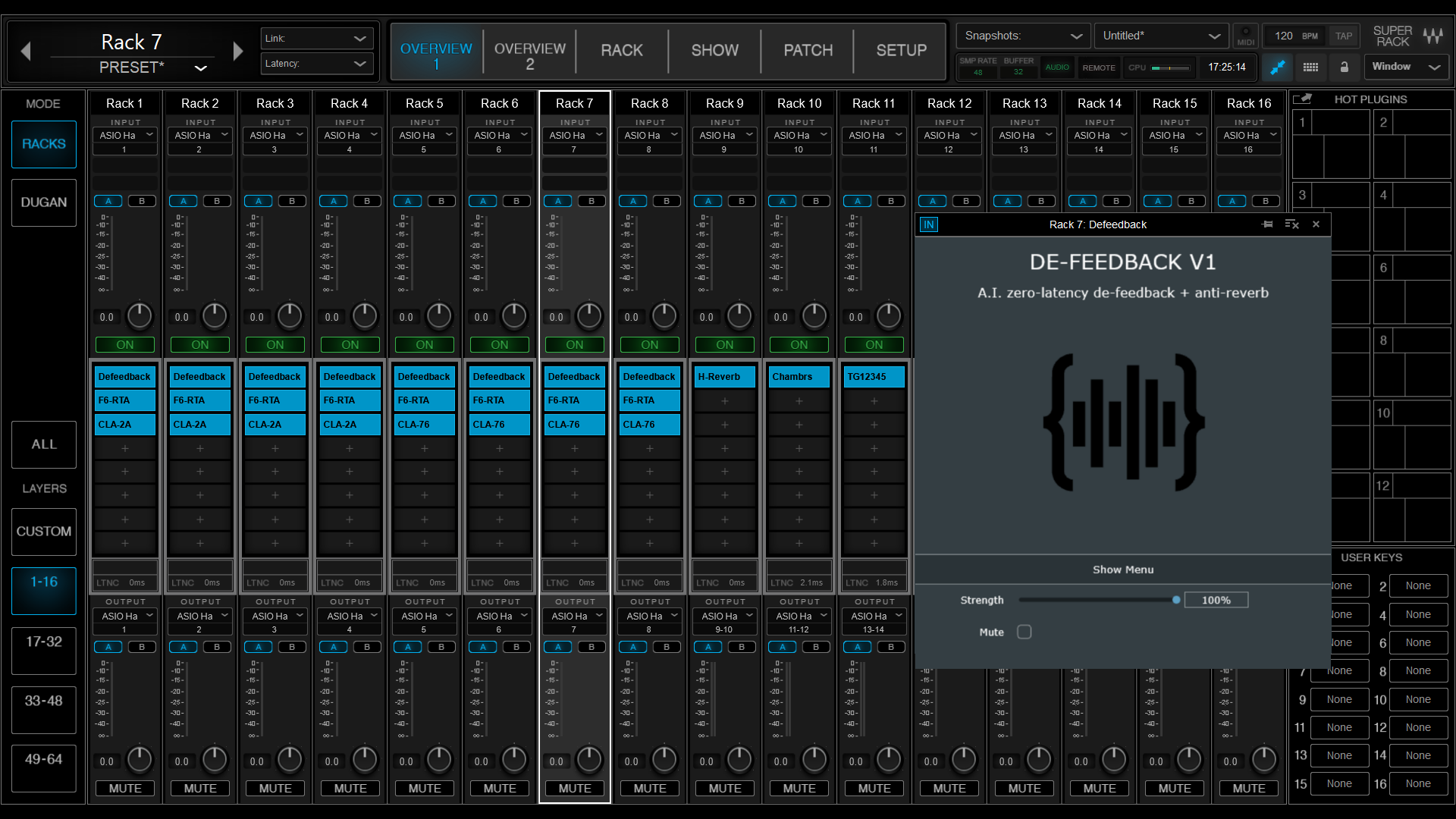Go to the previous rack arrow

click(26, 52)
